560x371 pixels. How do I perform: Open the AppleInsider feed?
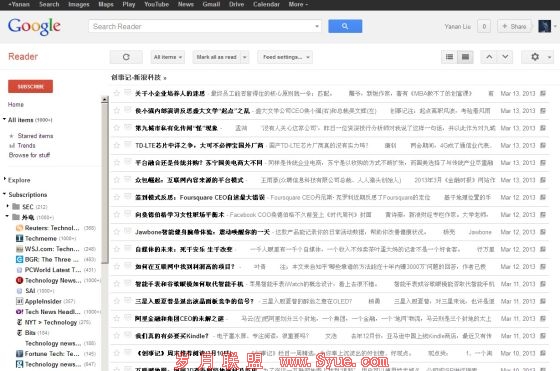click(x=45, y=301)
